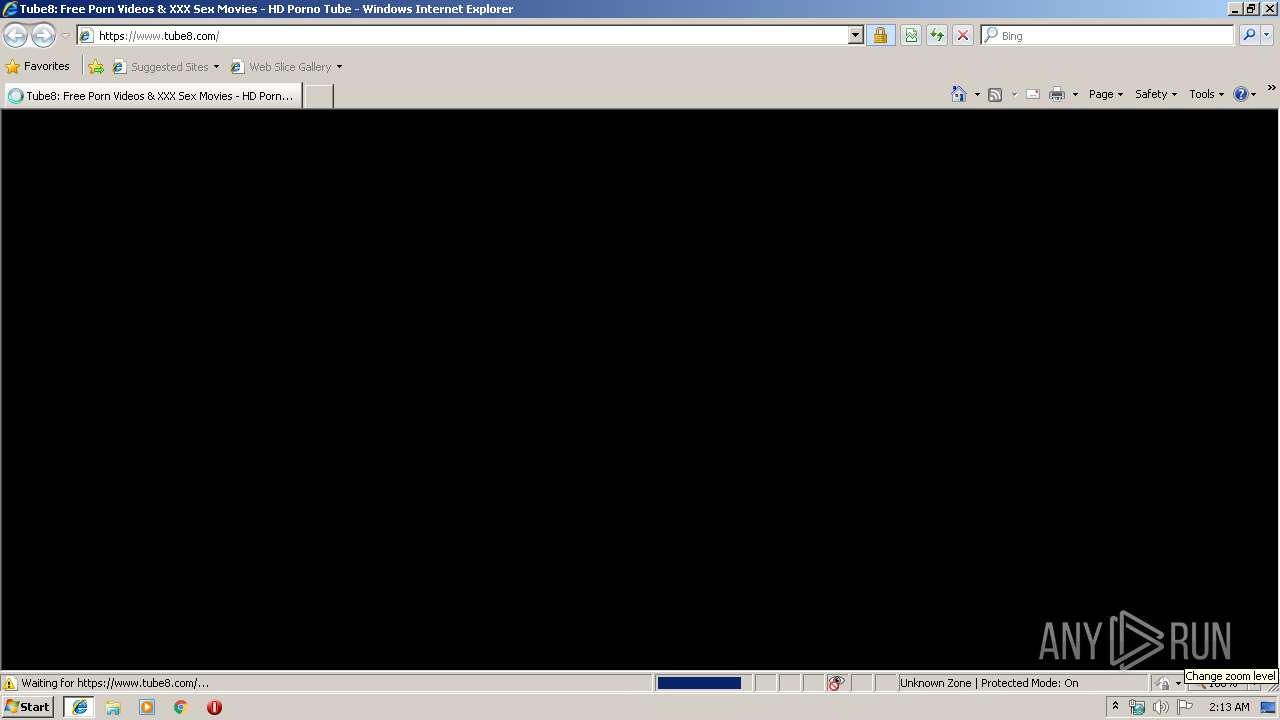Go to the Home page icon
Image resolution: width=1280 pixels, height=720 pixels.
coord(959,94)
